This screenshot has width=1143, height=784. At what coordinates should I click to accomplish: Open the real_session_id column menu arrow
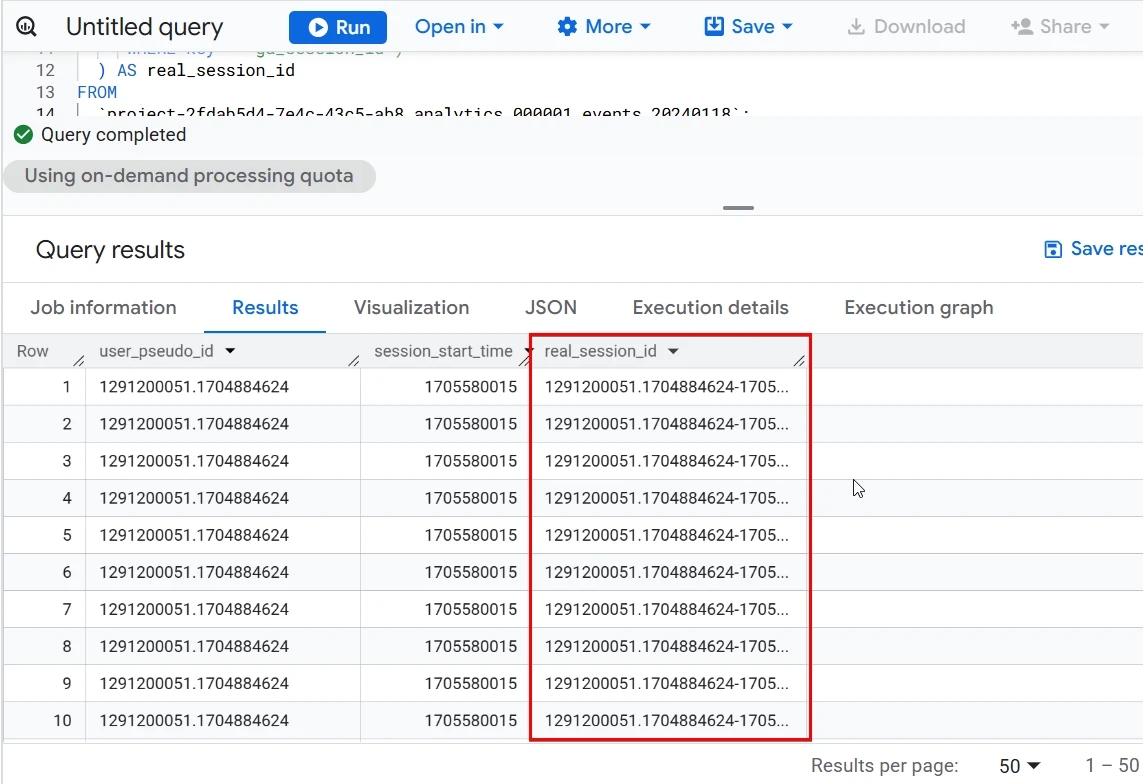pos(674,351)
